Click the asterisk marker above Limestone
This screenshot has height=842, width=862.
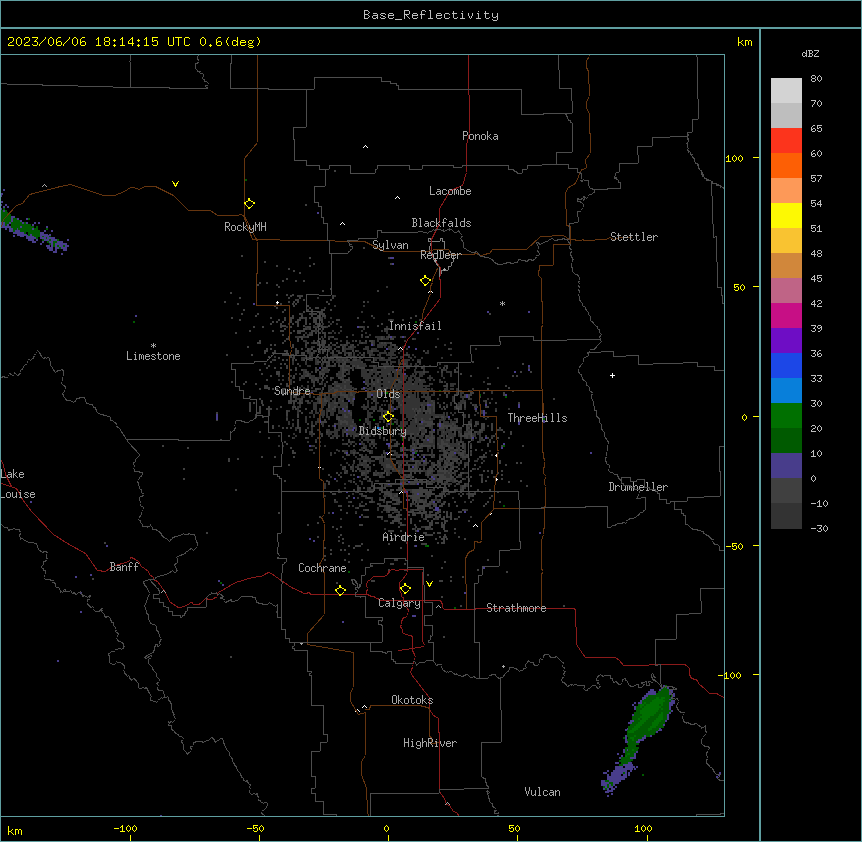pos(153,346)
